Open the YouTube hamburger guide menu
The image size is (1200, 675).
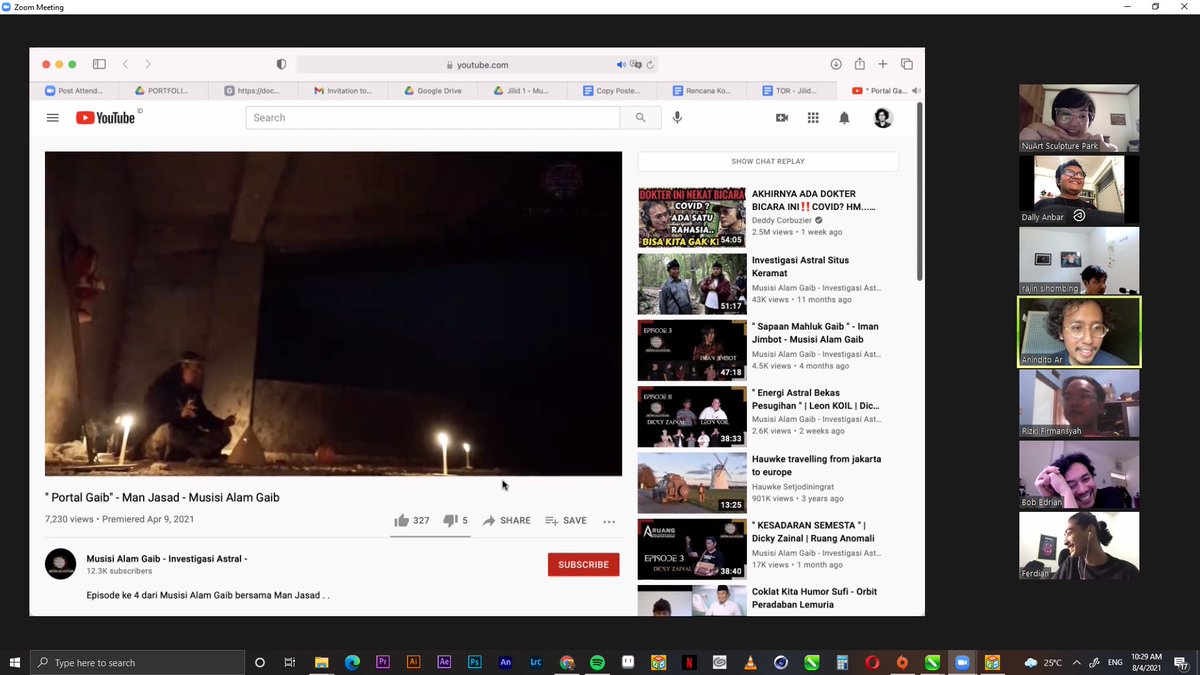click(53, 118)
